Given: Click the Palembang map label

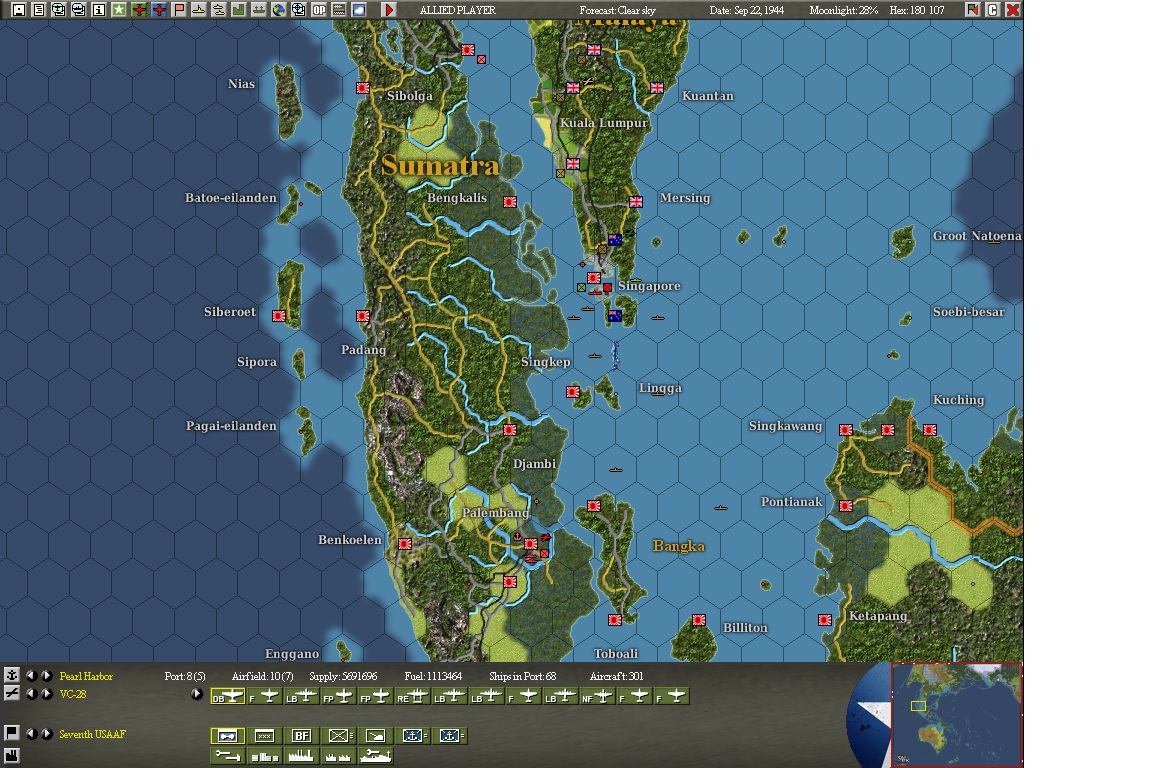Looking at the screenshot, I should click(495, 512).
